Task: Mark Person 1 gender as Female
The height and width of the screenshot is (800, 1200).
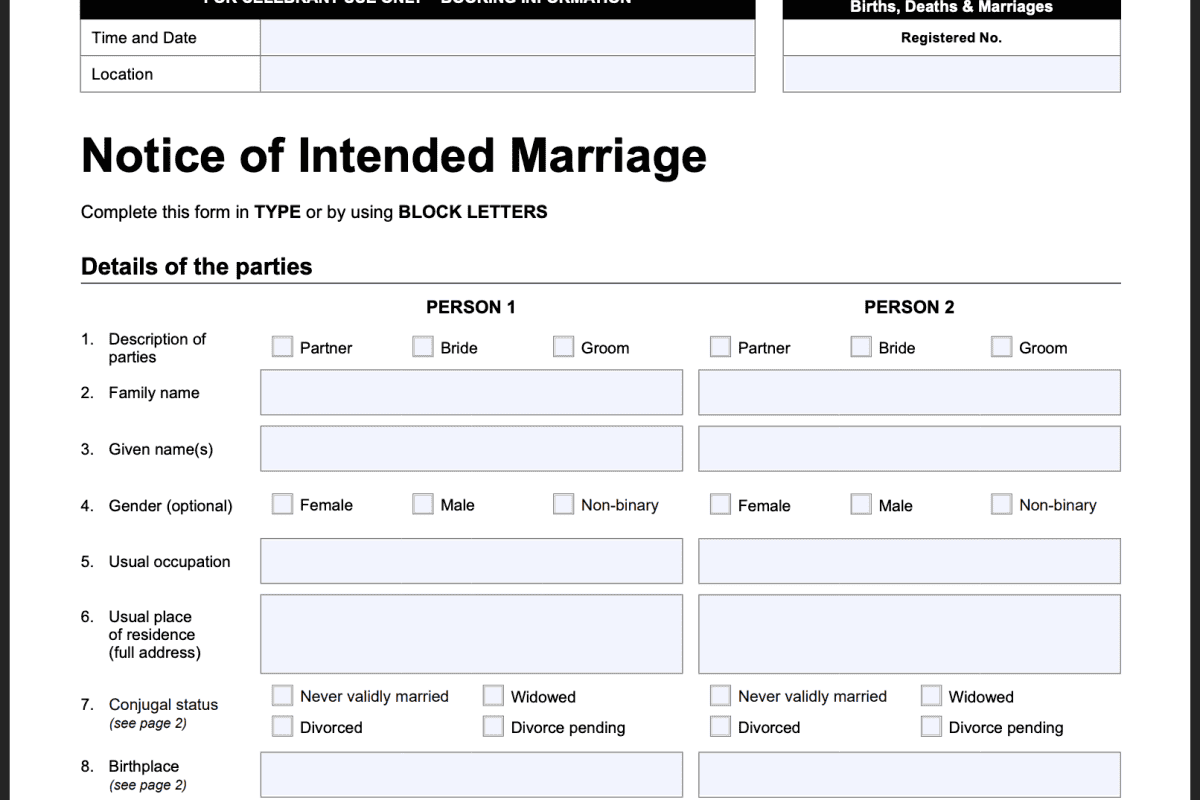Action: point(282,504)
